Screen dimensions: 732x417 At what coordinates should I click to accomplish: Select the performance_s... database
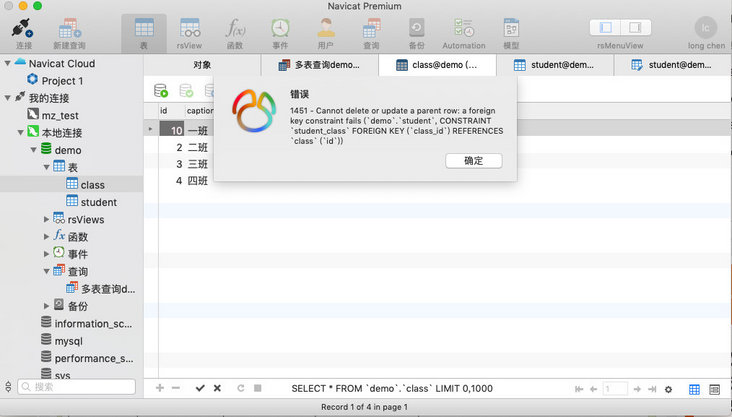click(94, 358)
